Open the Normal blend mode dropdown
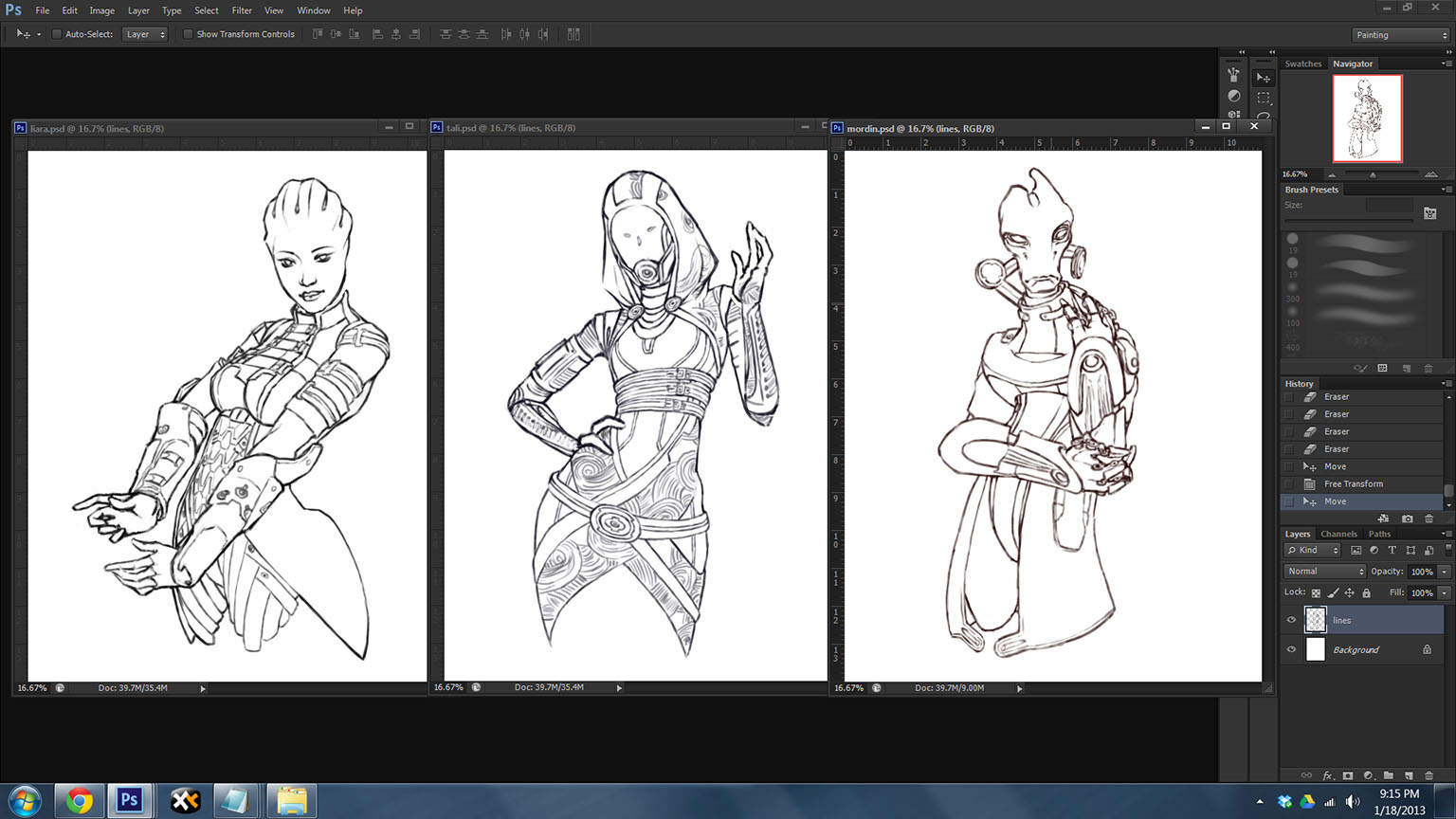 click(1324, 572)
